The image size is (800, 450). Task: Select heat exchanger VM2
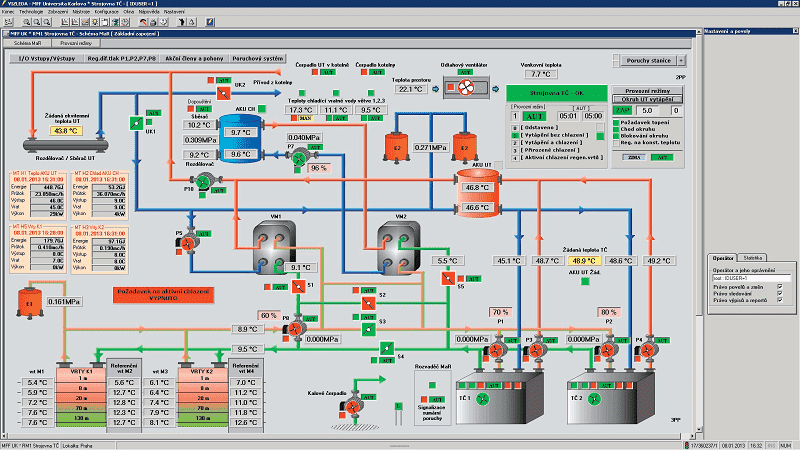(x=399, y=247)
